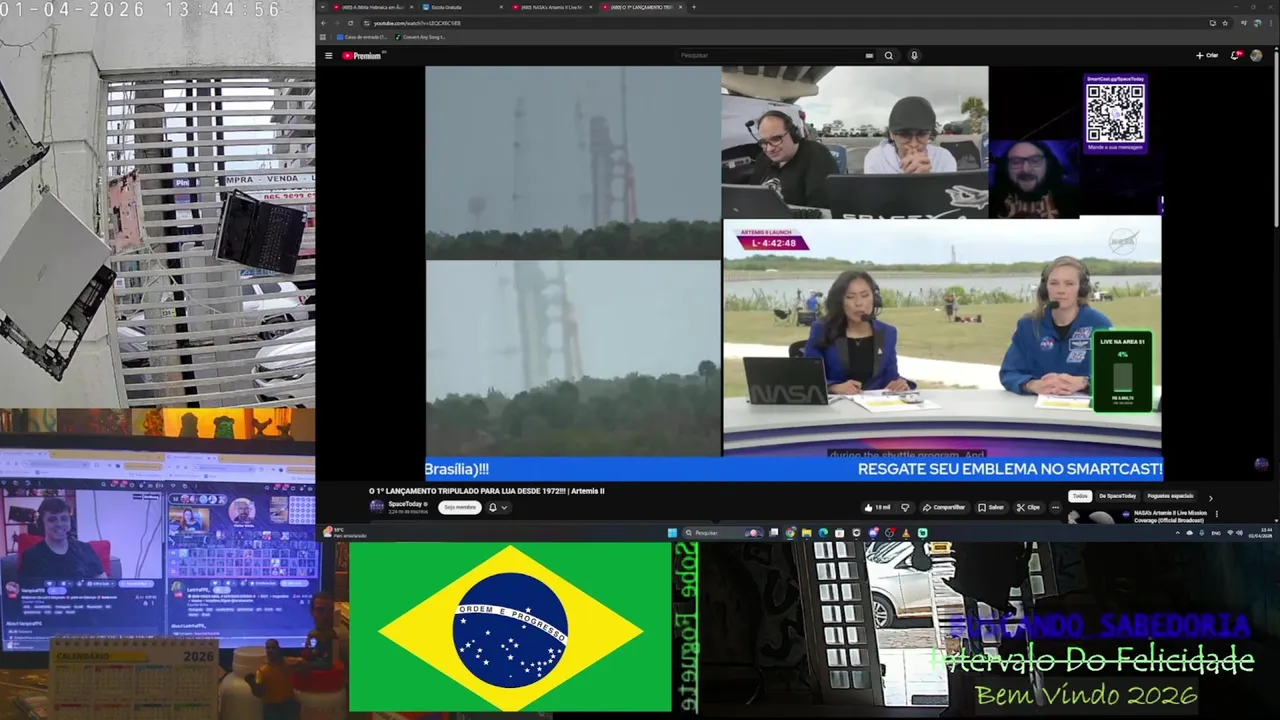
Task: Open the account avatar menu on YouTube
Action: tap(1256, 56)
